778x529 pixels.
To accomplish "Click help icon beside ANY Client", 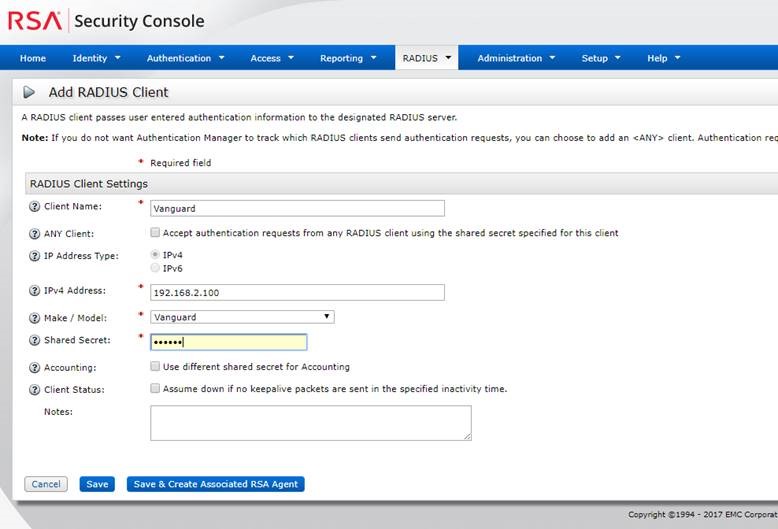I will [34, 233].
